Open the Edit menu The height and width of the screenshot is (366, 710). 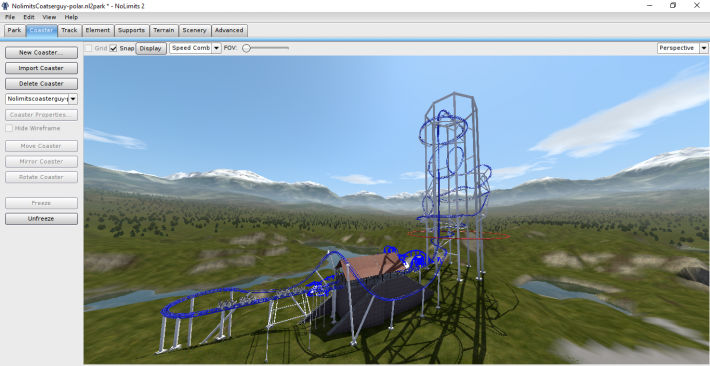point(29,17)
